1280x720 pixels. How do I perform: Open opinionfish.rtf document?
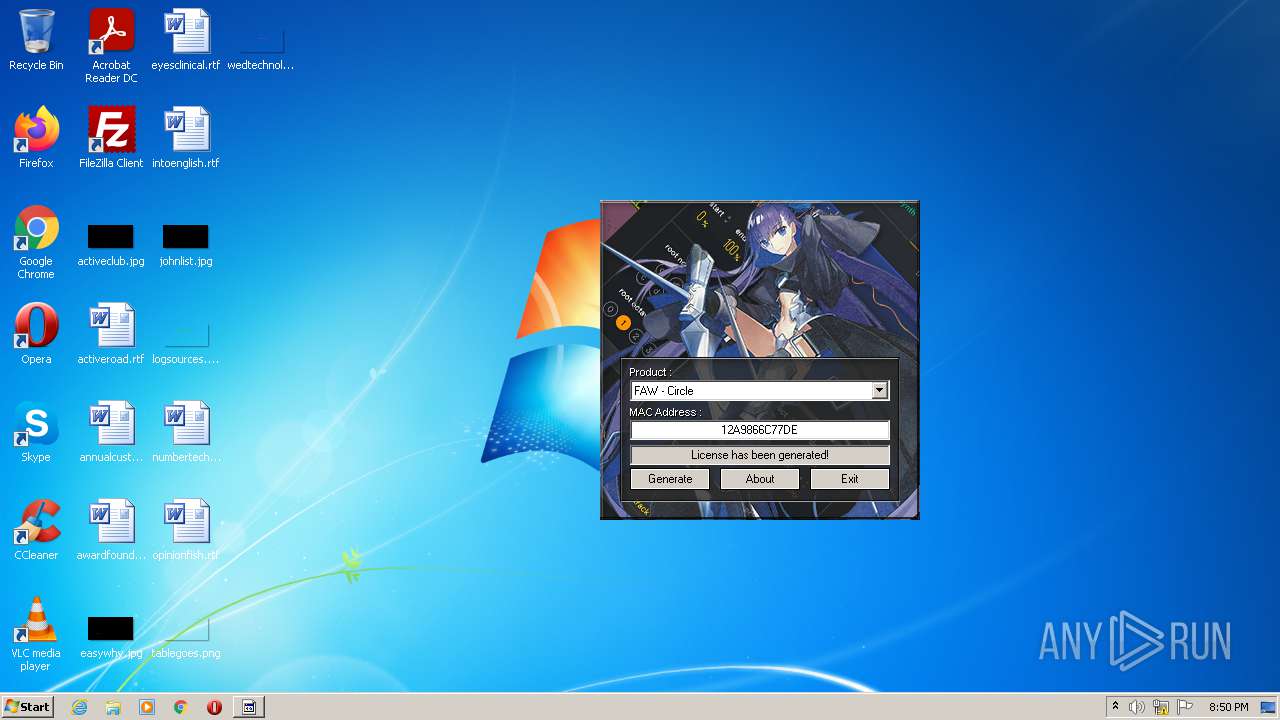[x=186, y=530]
